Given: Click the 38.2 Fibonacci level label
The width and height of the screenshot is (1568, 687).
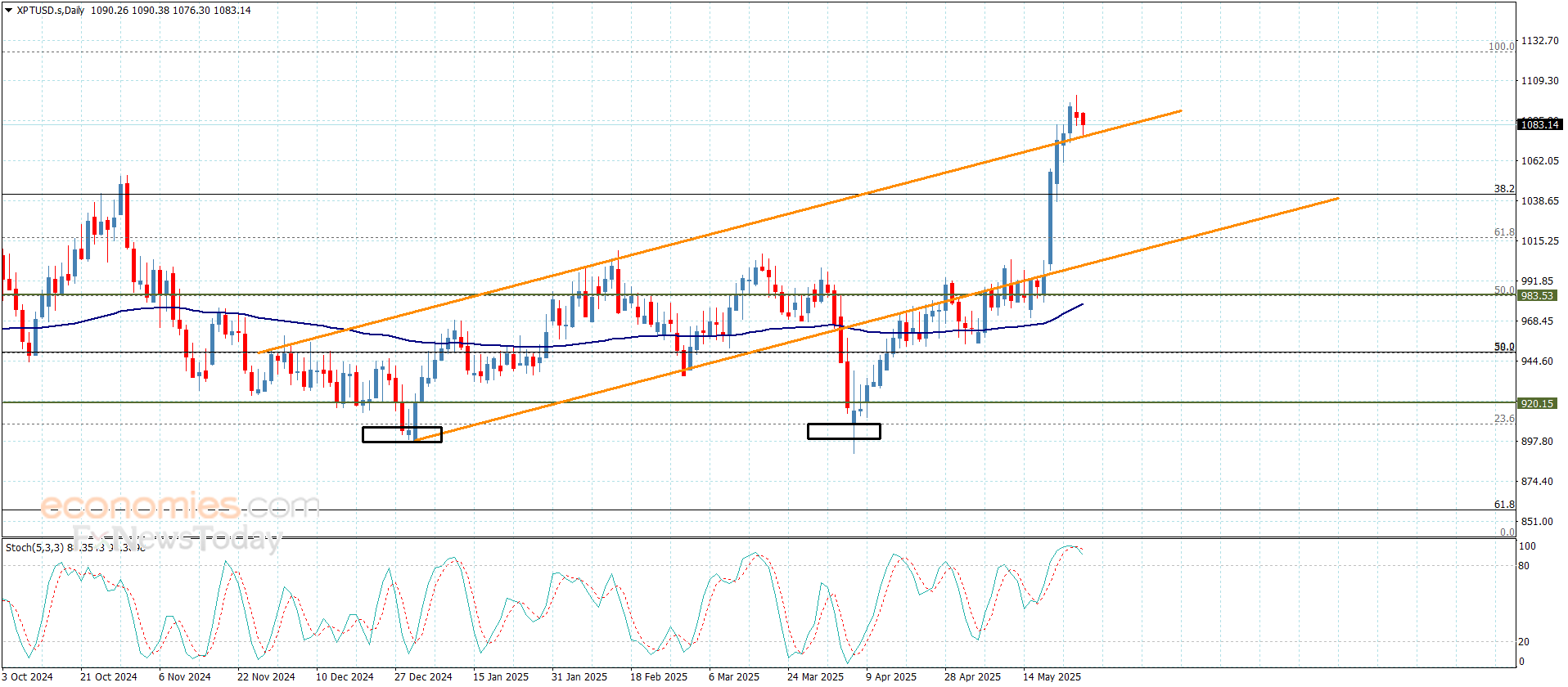Looking at the screenshot, I should coord(1503,189).
